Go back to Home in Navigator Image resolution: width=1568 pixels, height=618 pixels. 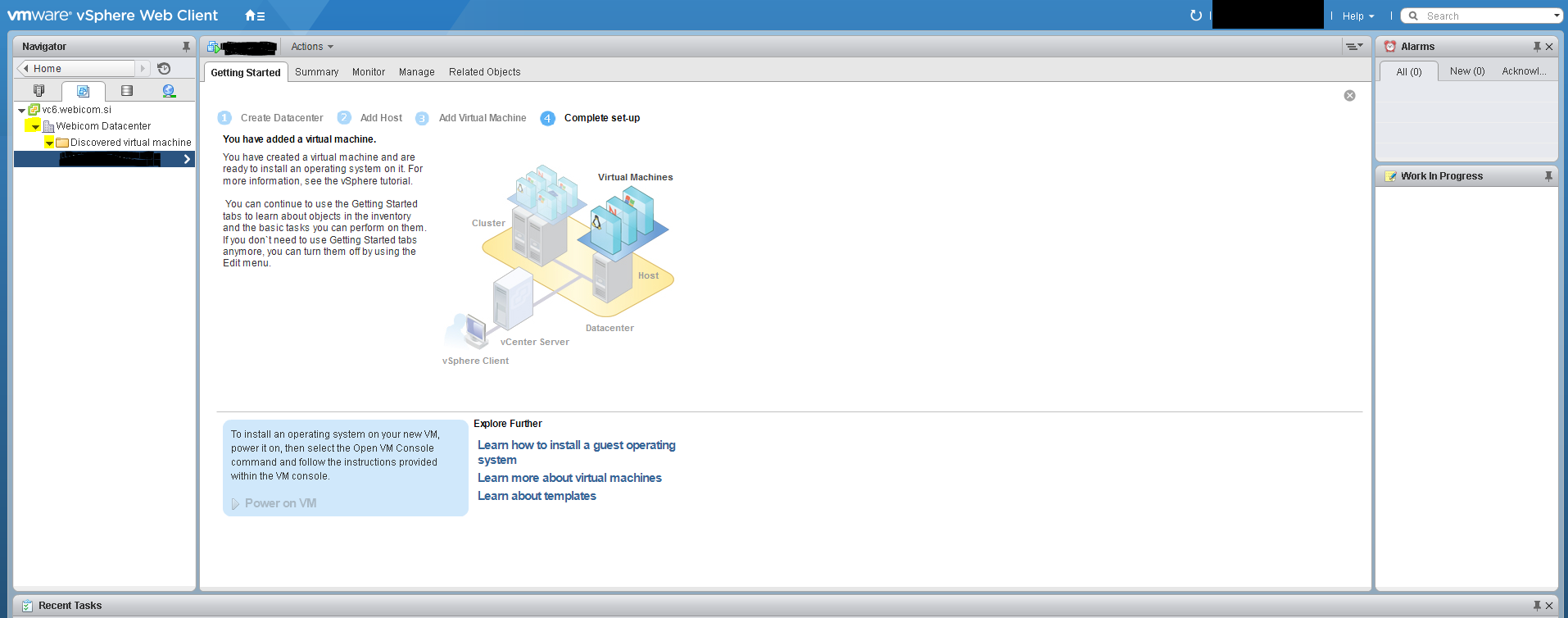(75, 69)
